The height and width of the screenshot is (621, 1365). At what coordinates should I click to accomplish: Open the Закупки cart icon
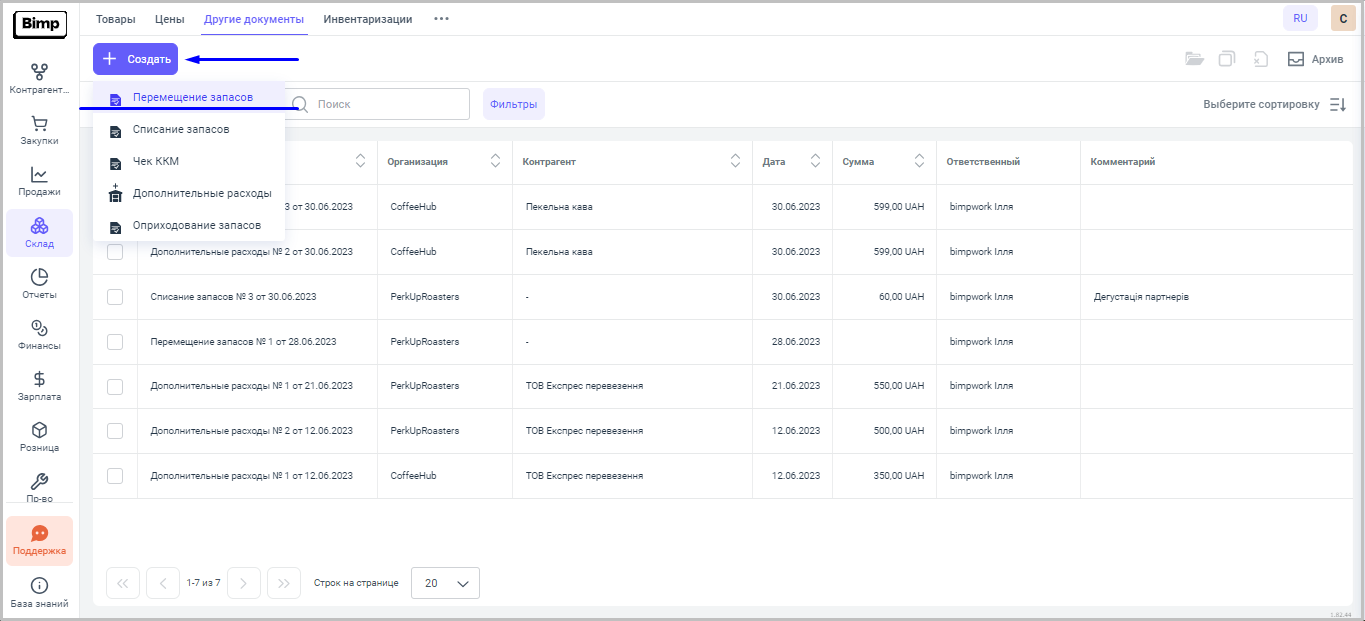[x=39, y=131]
